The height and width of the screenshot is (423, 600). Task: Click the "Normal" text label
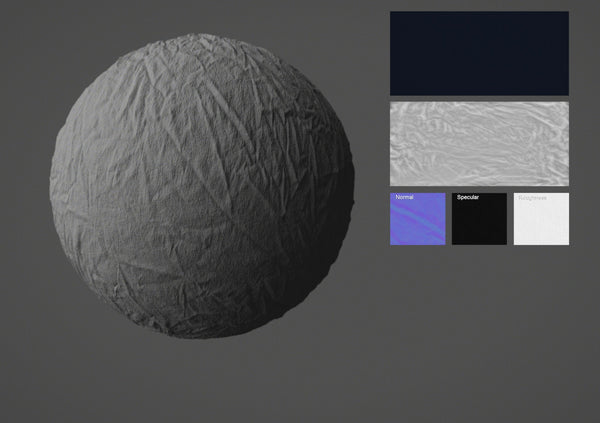pos(404,198)
